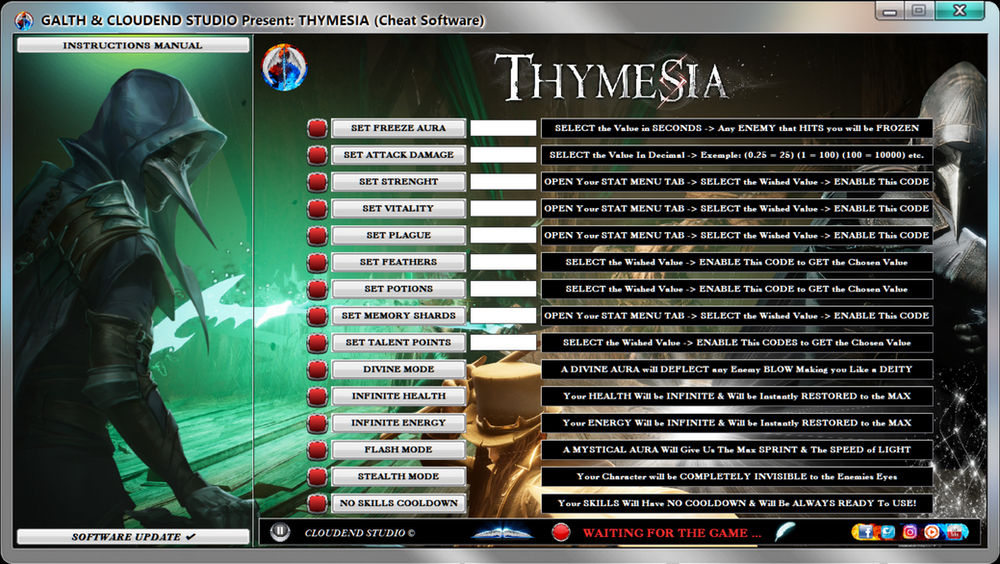Click the WAITING FOR THE GAME status text
The image size is (1000, 564).
click(x=672, y=533)
